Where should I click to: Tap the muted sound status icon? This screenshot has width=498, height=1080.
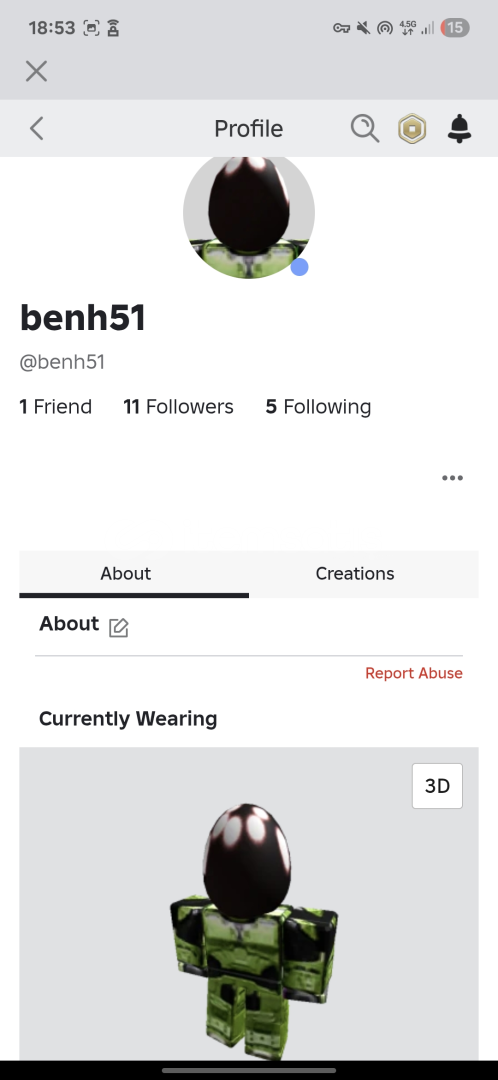[364, 28]
